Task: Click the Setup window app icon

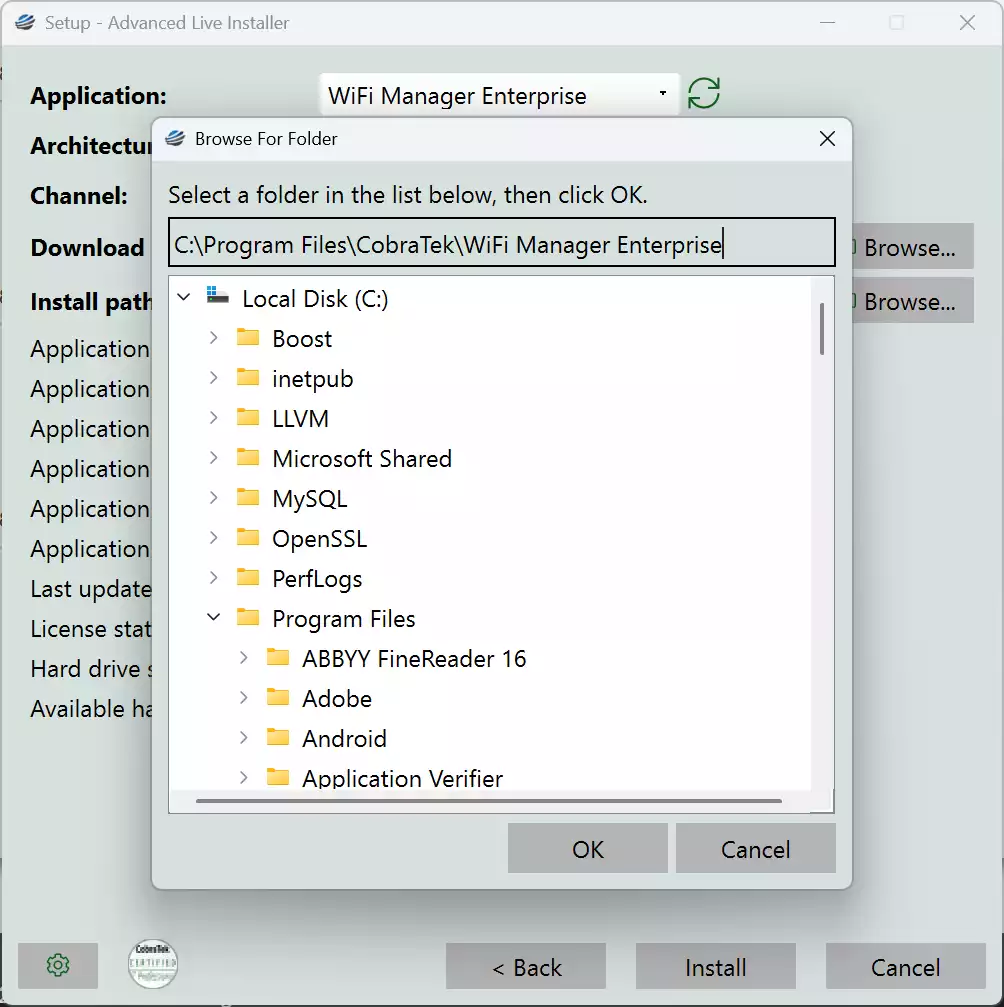Action: pos(25,22)
